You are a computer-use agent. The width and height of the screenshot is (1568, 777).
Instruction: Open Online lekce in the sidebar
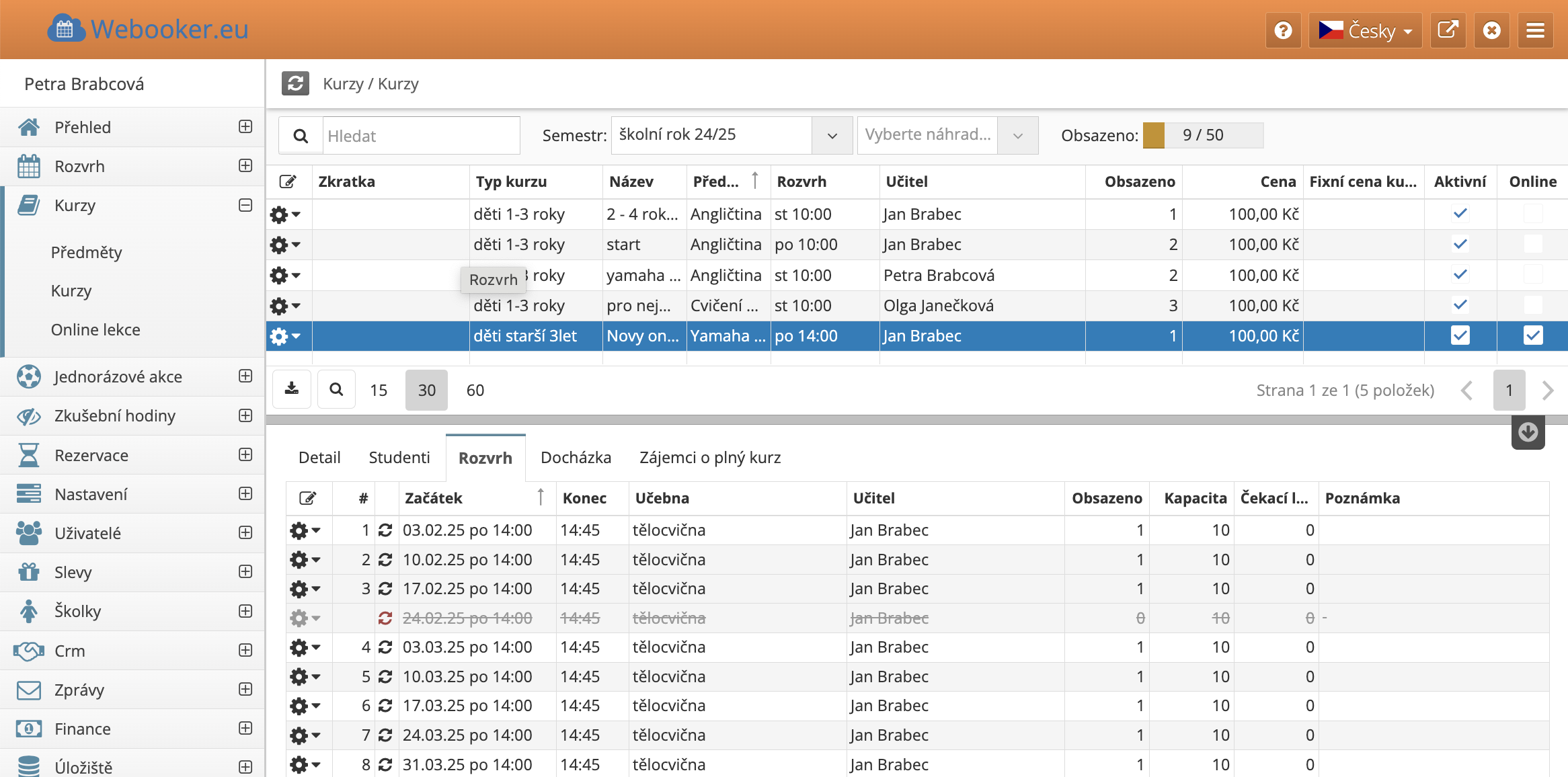[95, 330]
